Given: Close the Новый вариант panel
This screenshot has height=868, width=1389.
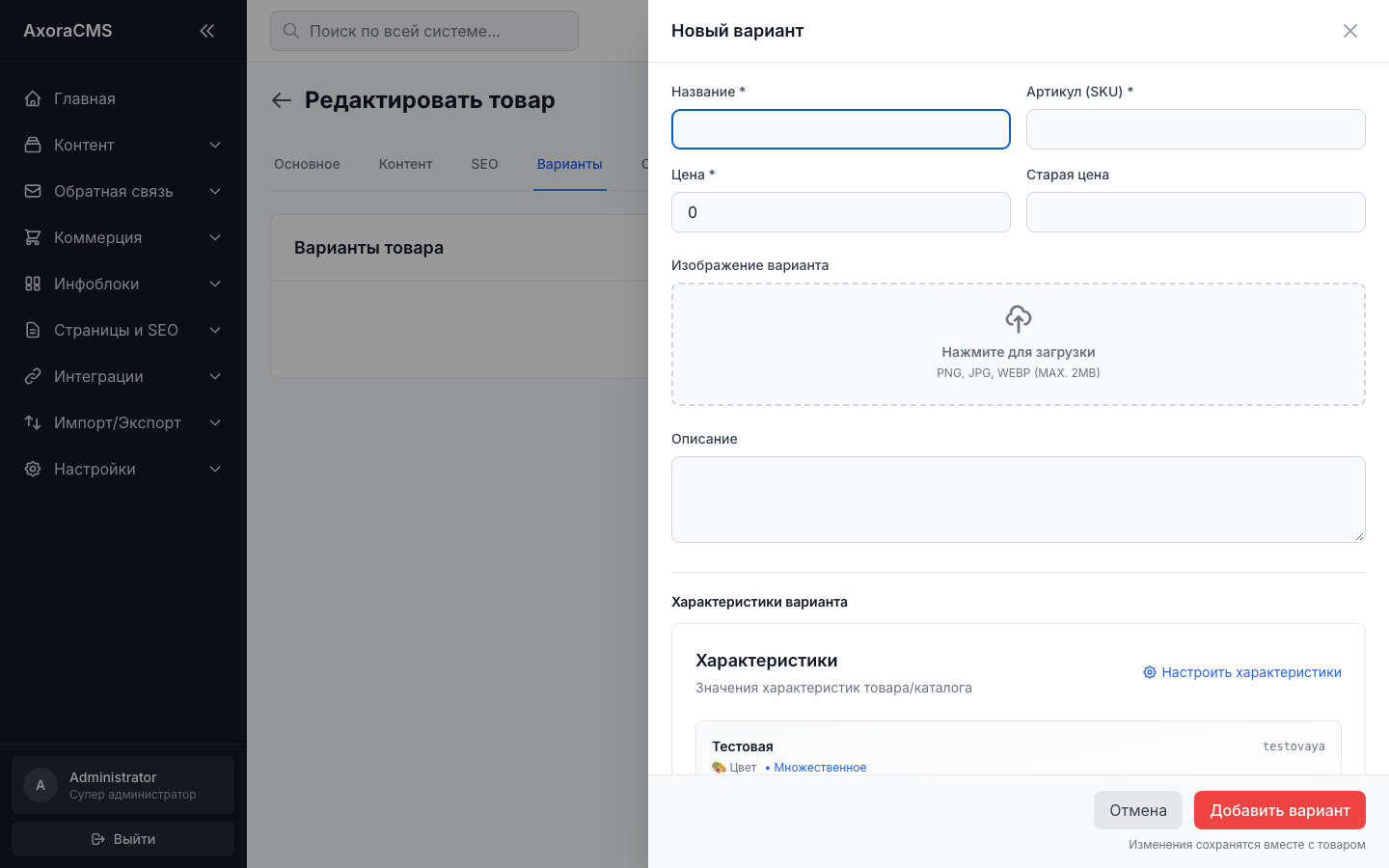Looking at the screenshot, I should coord(1350,31).
